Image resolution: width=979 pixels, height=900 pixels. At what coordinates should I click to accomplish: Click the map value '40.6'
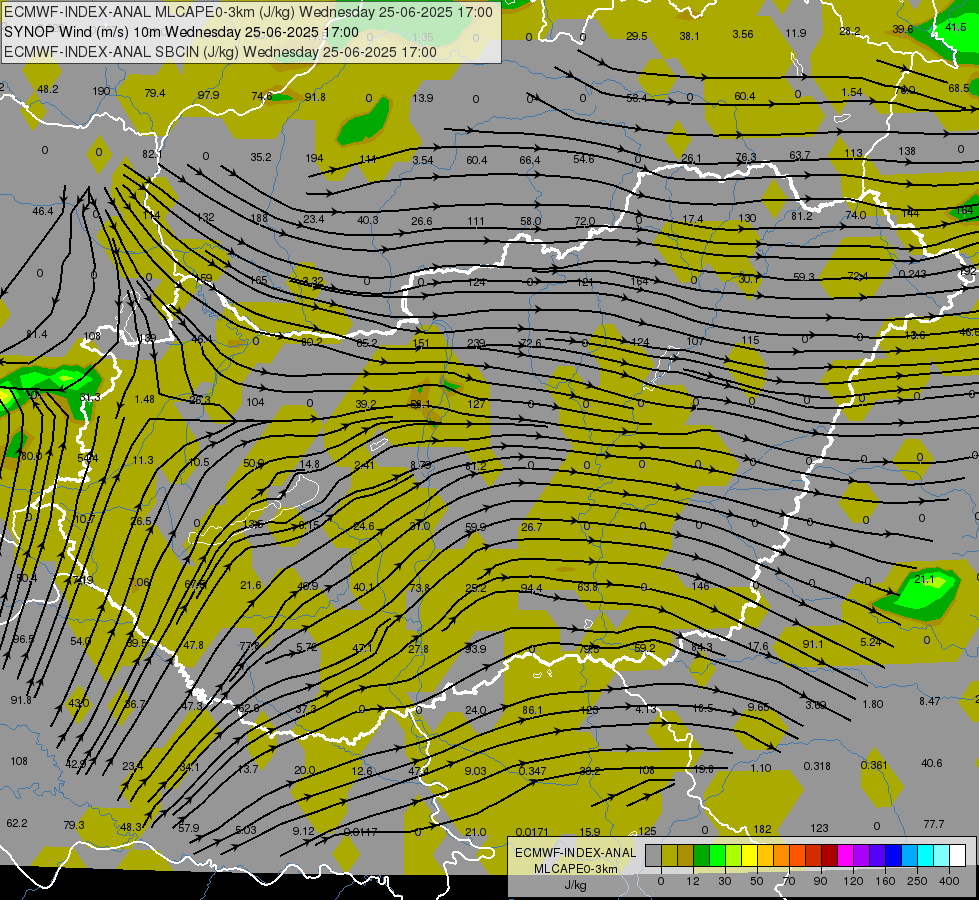(x=932, y=763)
